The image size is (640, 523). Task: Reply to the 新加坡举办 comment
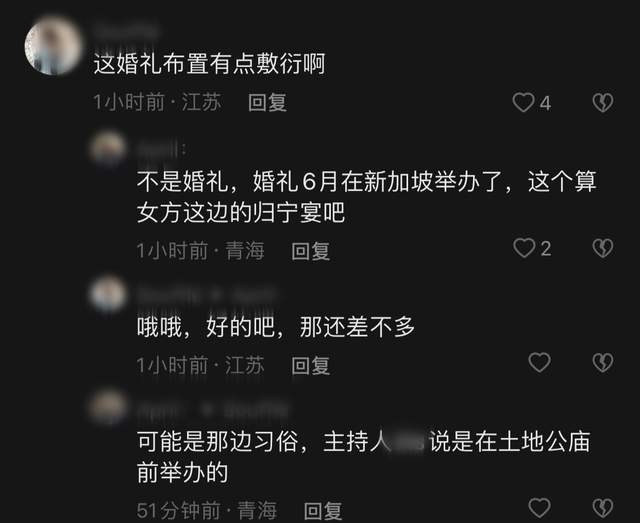point(311,251)
